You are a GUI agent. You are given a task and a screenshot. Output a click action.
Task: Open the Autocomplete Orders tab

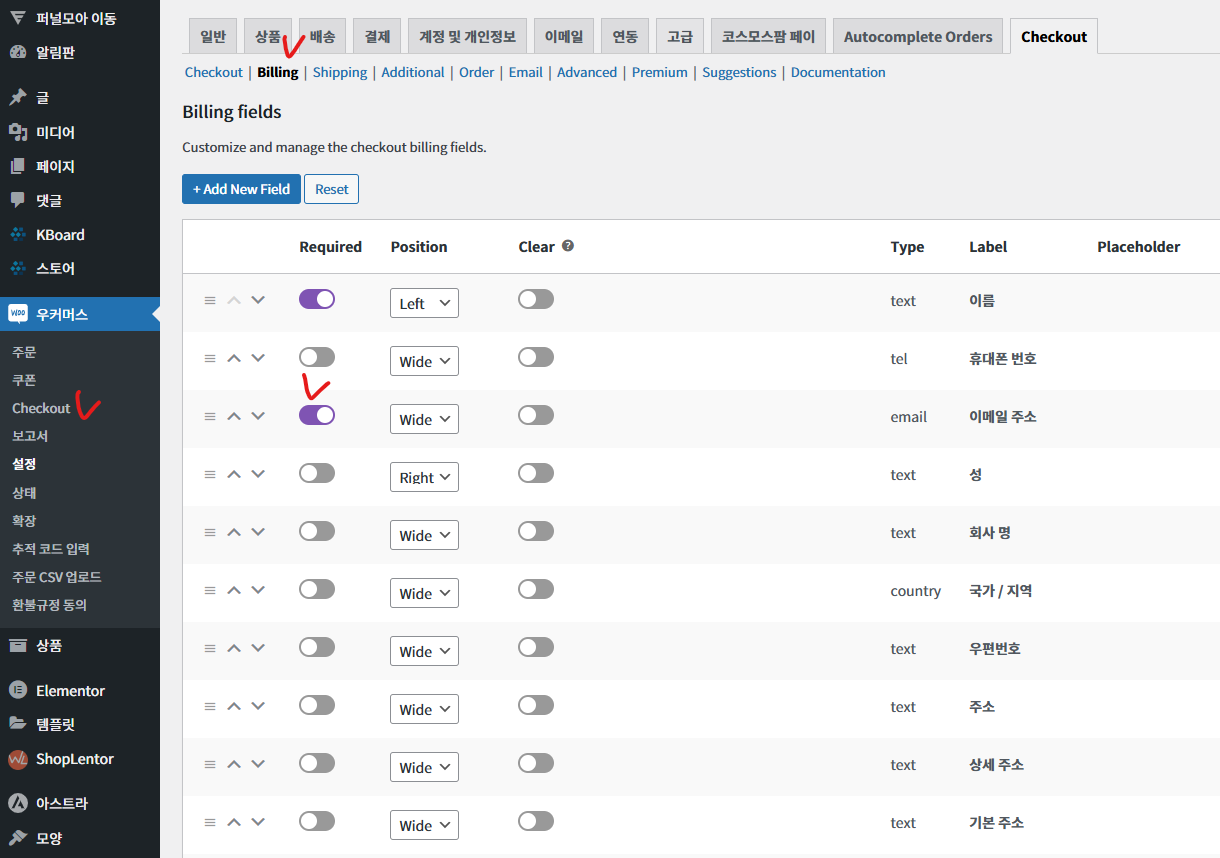(918, 36)
